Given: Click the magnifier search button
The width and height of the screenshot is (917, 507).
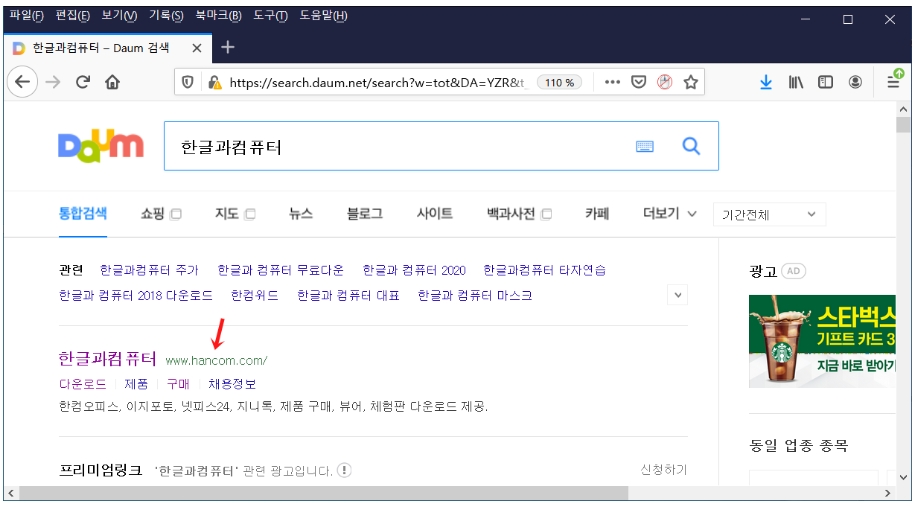Looking at the screenshot, I should (691, 146).
